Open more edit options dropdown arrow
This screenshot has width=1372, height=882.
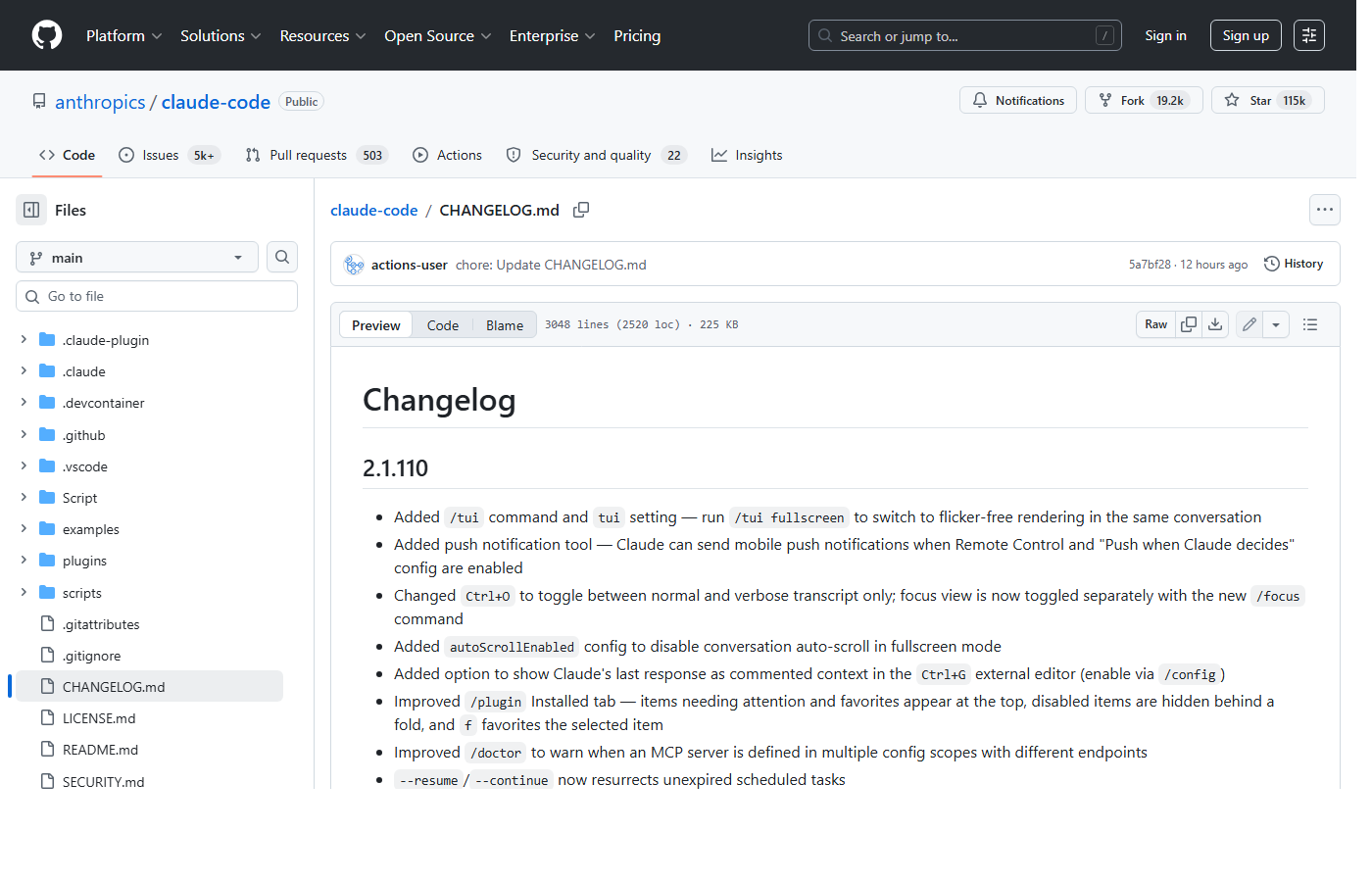tap(1276, 324)
